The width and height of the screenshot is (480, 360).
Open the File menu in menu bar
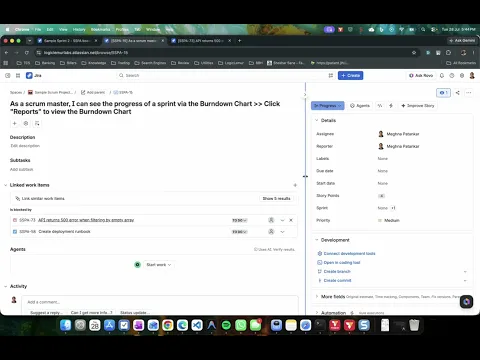(38, 29)
